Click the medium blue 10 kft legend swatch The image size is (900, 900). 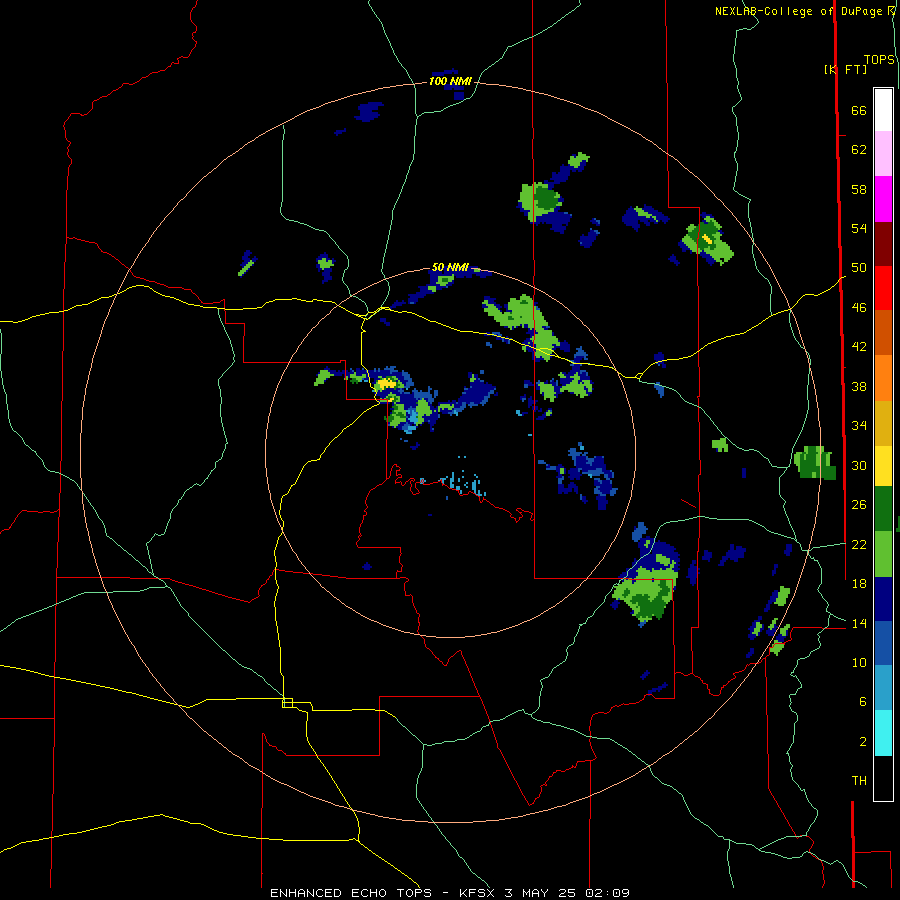(883, 644)
